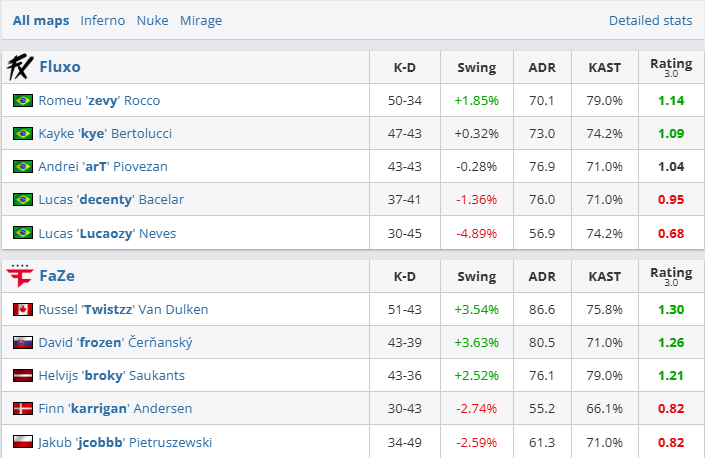
Task: Open Kayke 'kye' Bertolucci's profile
Action: click(x=112, y=133)
